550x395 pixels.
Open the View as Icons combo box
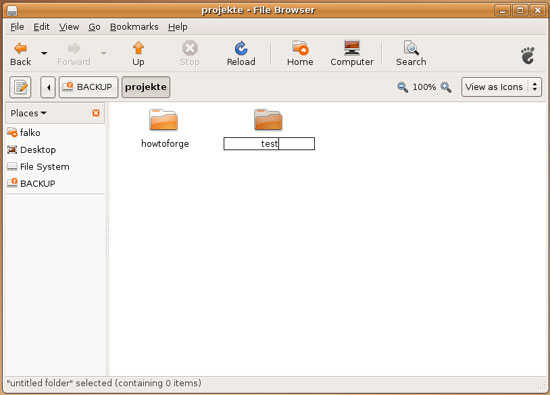pos(501,87)
